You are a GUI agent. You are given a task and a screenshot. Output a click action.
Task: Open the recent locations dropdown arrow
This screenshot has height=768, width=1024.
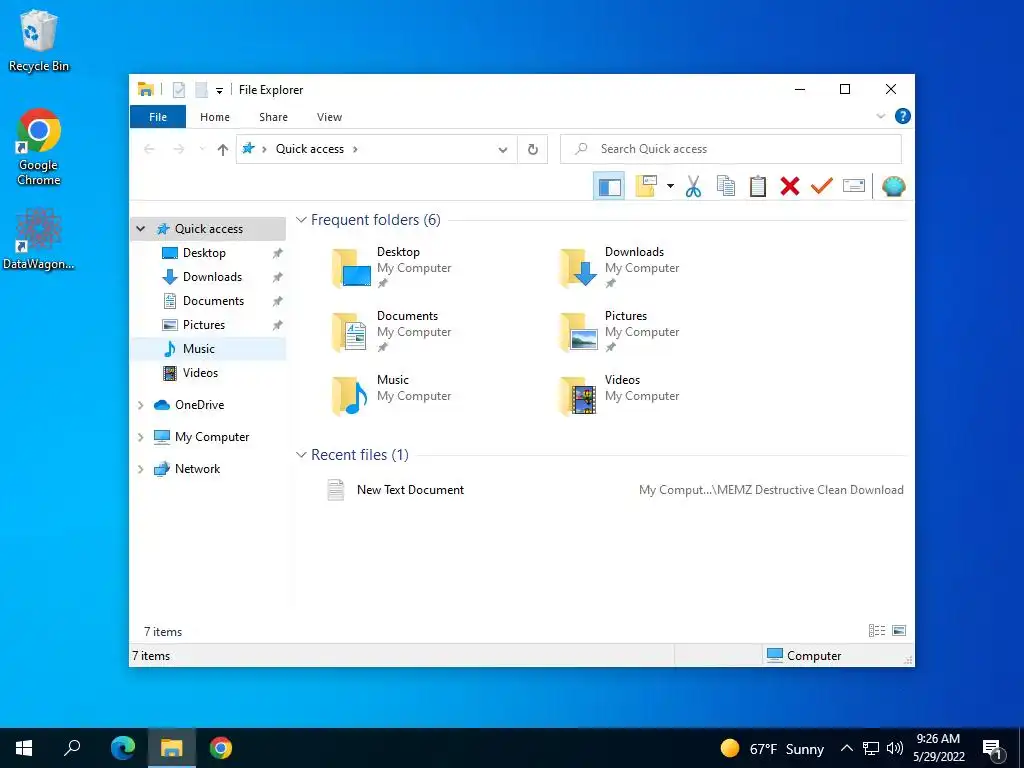pos(202,150)
